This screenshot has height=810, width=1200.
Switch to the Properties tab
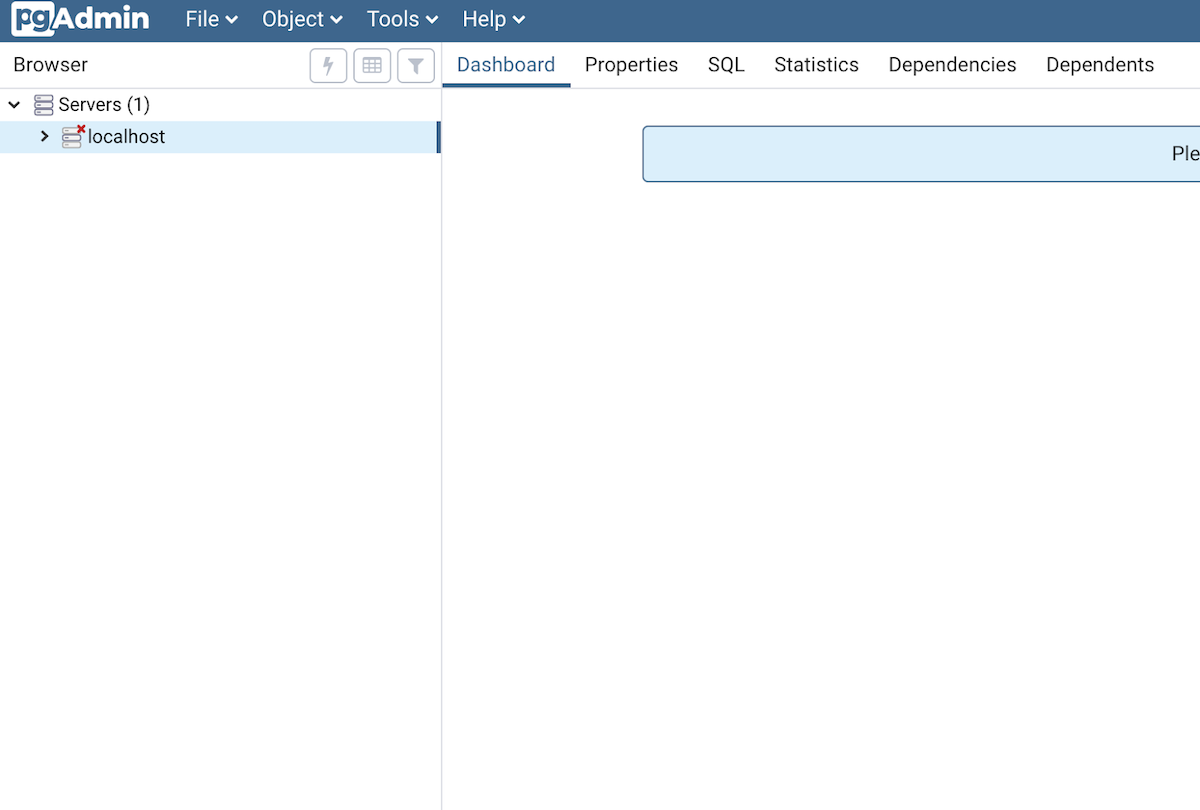pyautogui.click(x=631, y=65)
